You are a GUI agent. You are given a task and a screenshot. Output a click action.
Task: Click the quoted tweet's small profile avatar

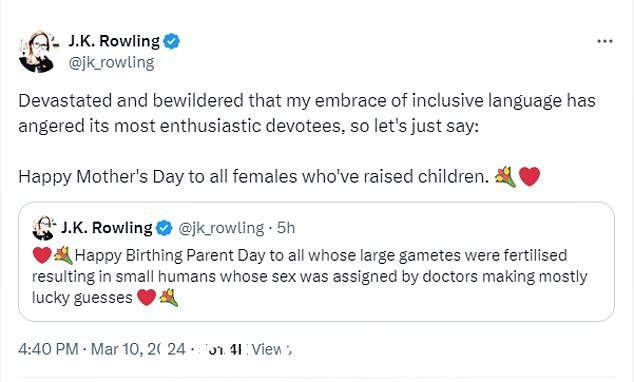coord(43,228)
